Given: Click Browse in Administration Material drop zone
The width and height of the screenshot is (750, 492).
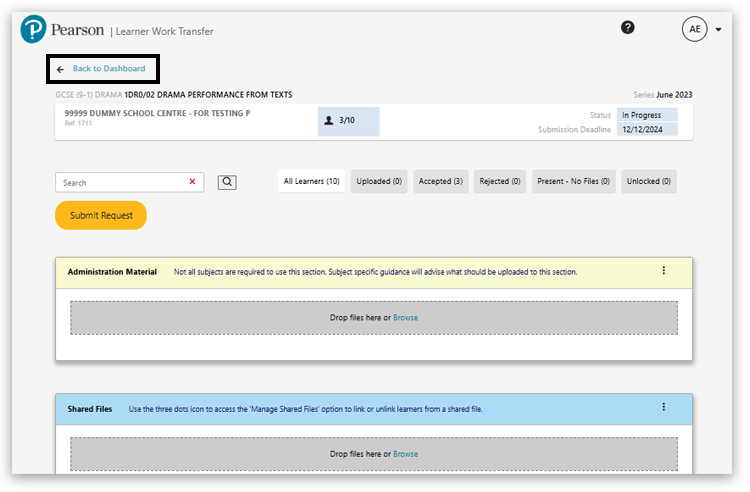Looking at the screenshot, I should pos(405,318).
